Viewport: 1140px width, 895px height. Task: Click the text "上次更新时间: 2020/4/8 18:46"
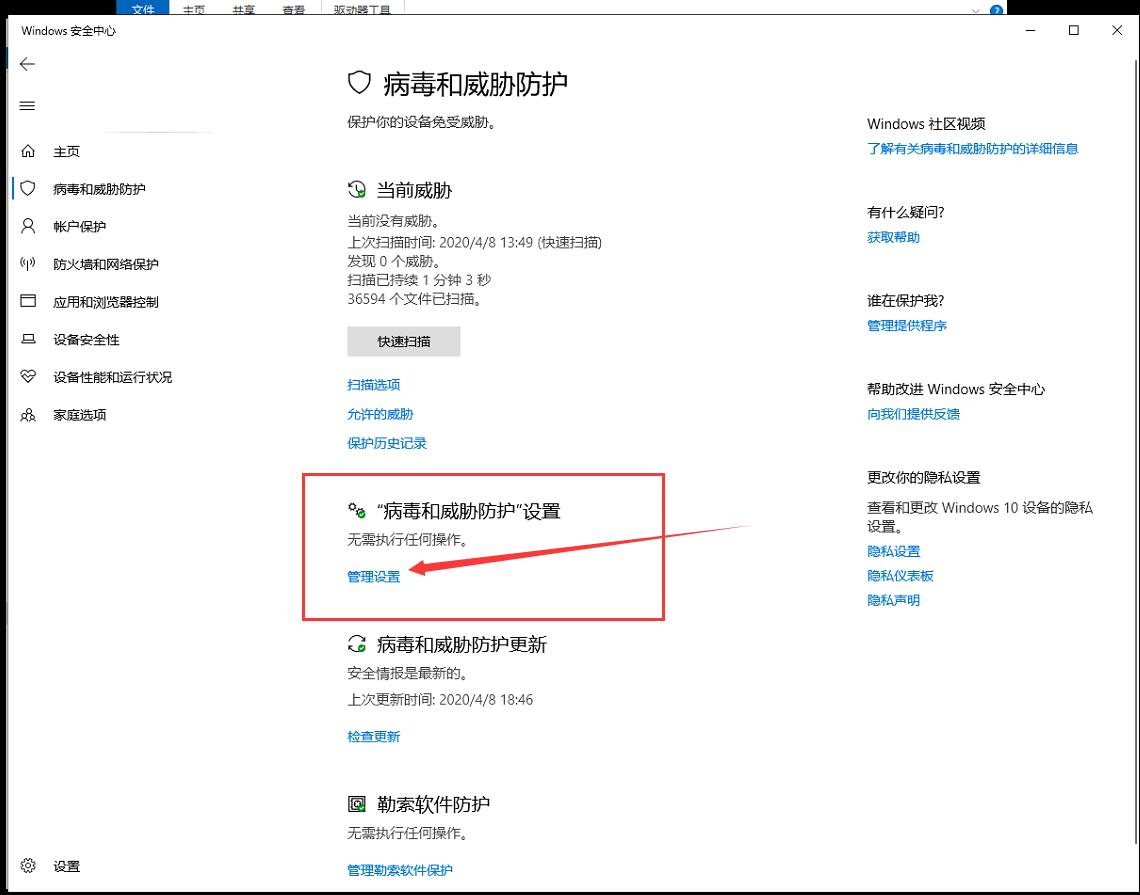440,700
